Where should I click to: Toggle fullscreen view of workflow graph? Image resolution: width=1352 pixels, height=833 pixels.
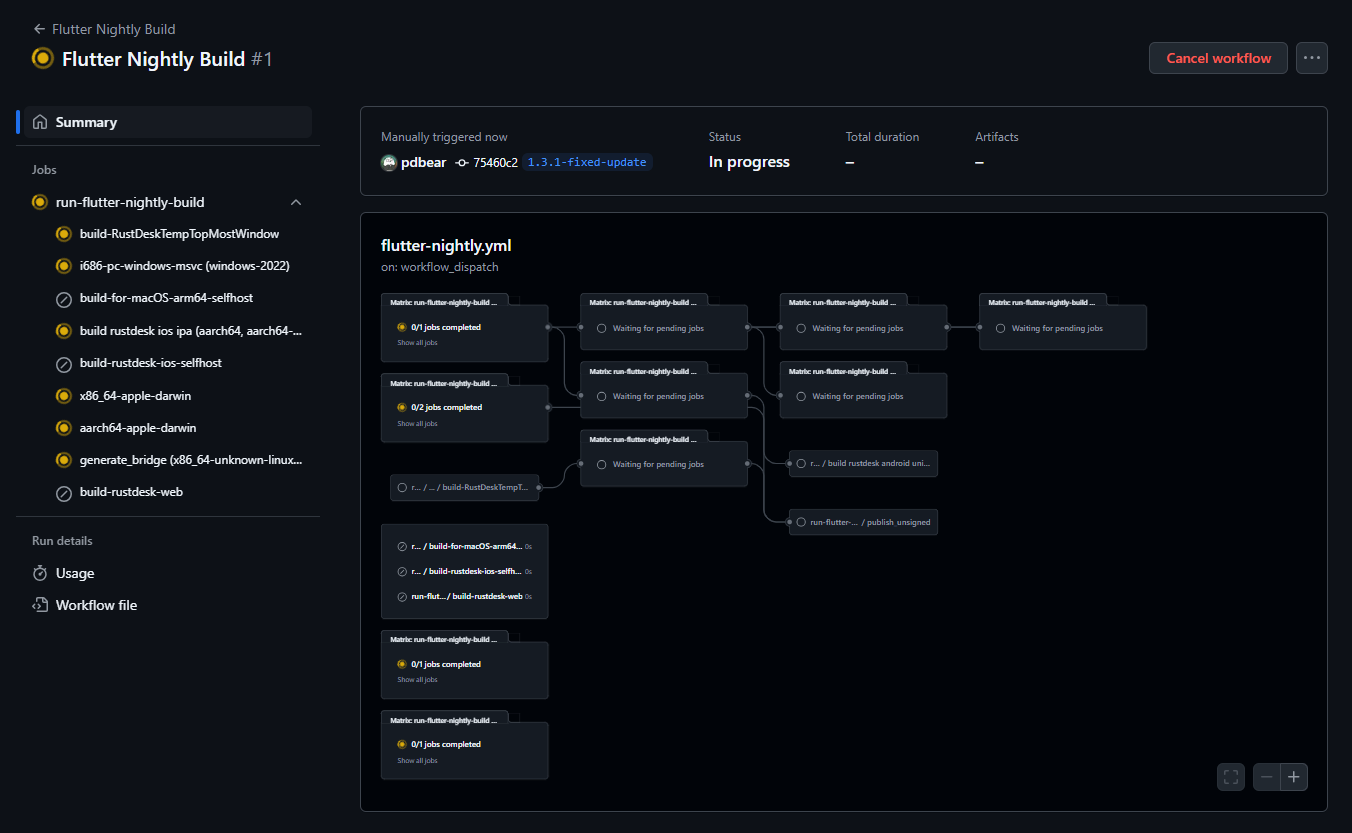pos(1231,776)
